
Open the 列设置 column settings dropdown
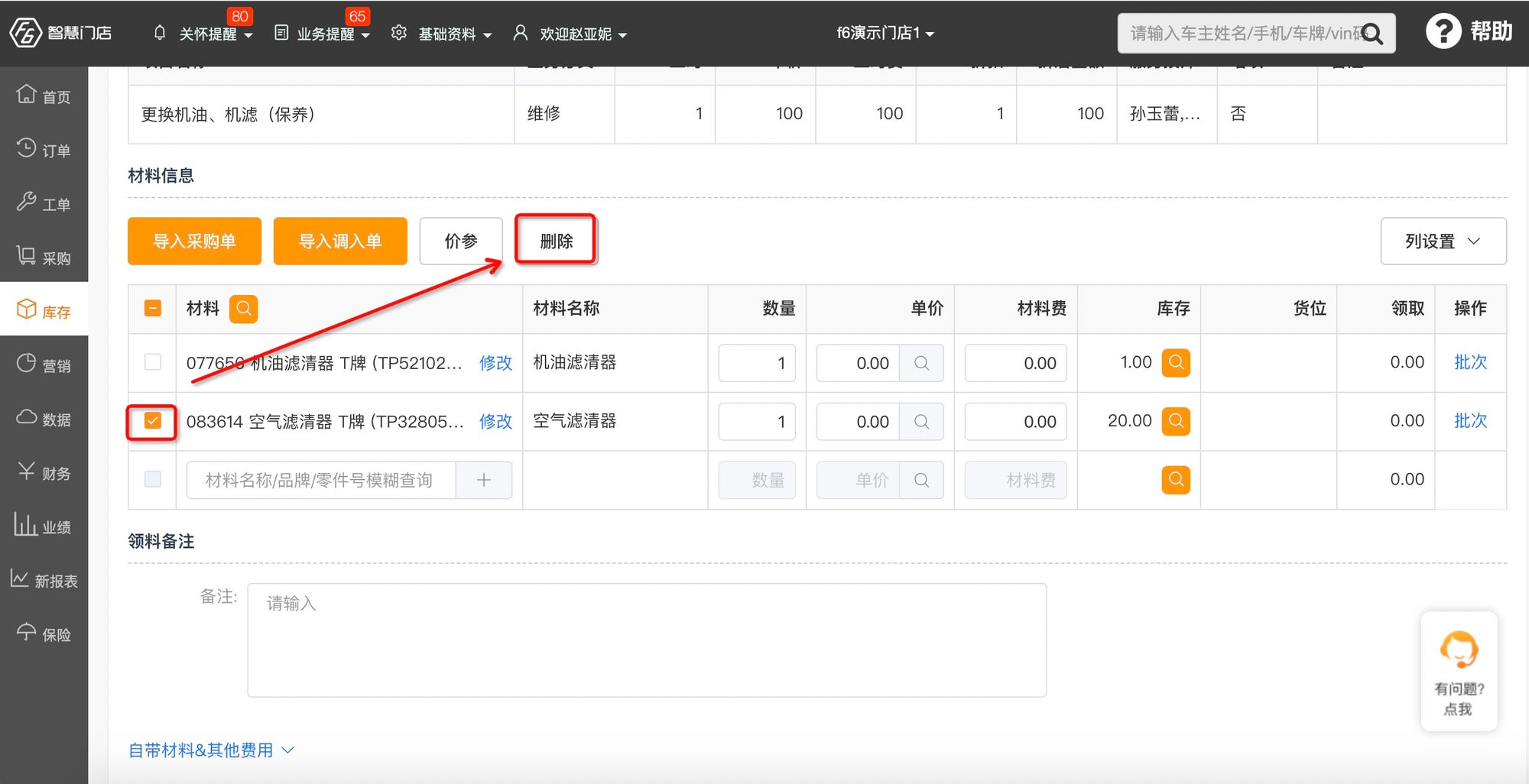(x=1443, y=241)
